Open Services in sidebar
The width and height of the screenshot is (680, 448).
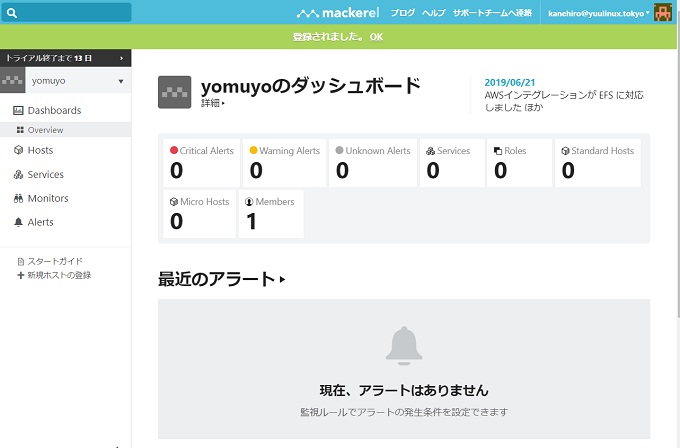point(46,174)
